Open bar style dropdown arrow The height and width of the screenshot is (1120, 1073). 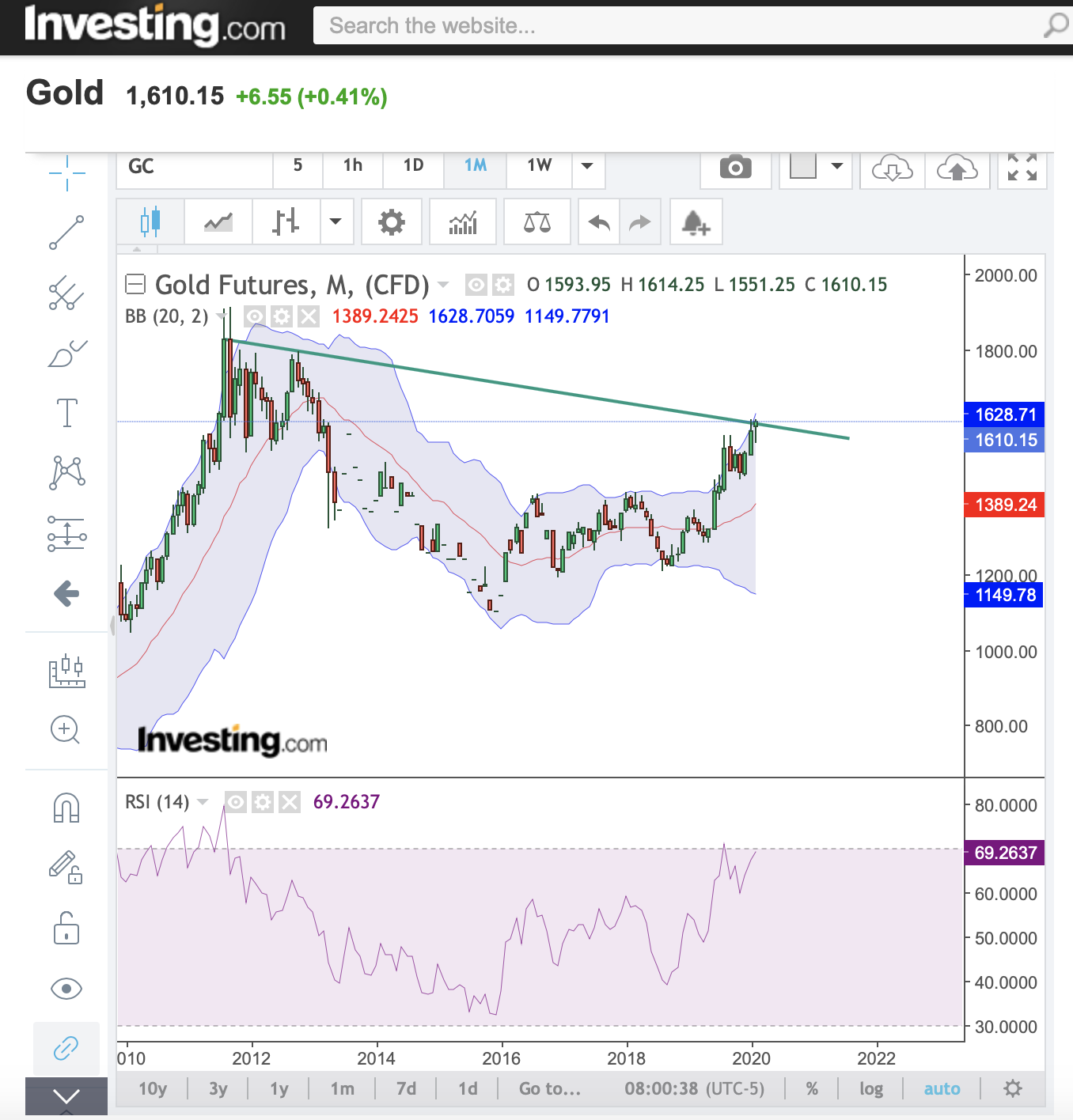pos(336,222)
